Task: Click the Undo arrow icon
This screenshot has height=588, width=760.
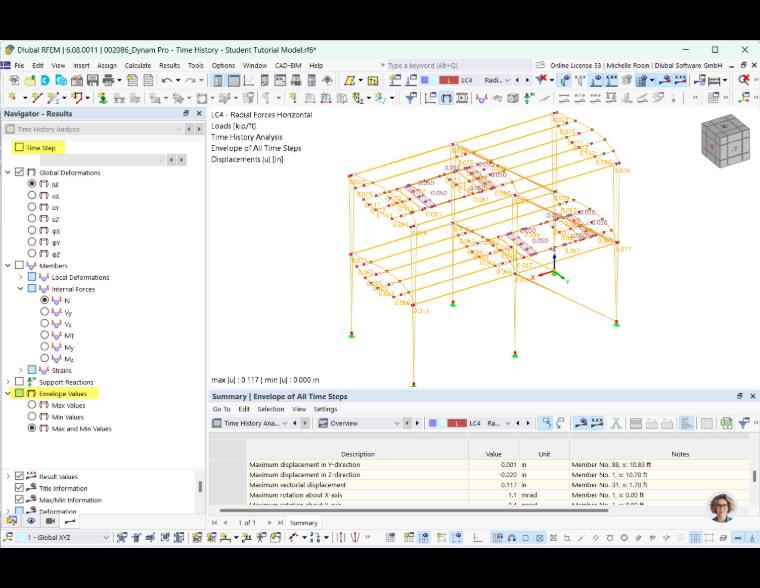Action: [x=167, y=80]
